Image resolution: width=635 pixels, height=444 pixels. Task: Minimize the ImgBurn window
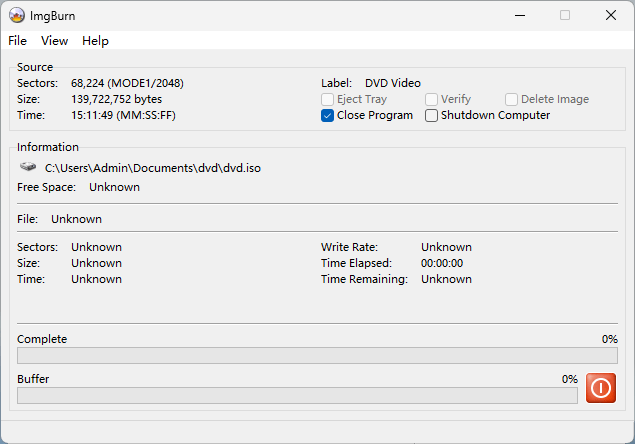pos(519,15)
